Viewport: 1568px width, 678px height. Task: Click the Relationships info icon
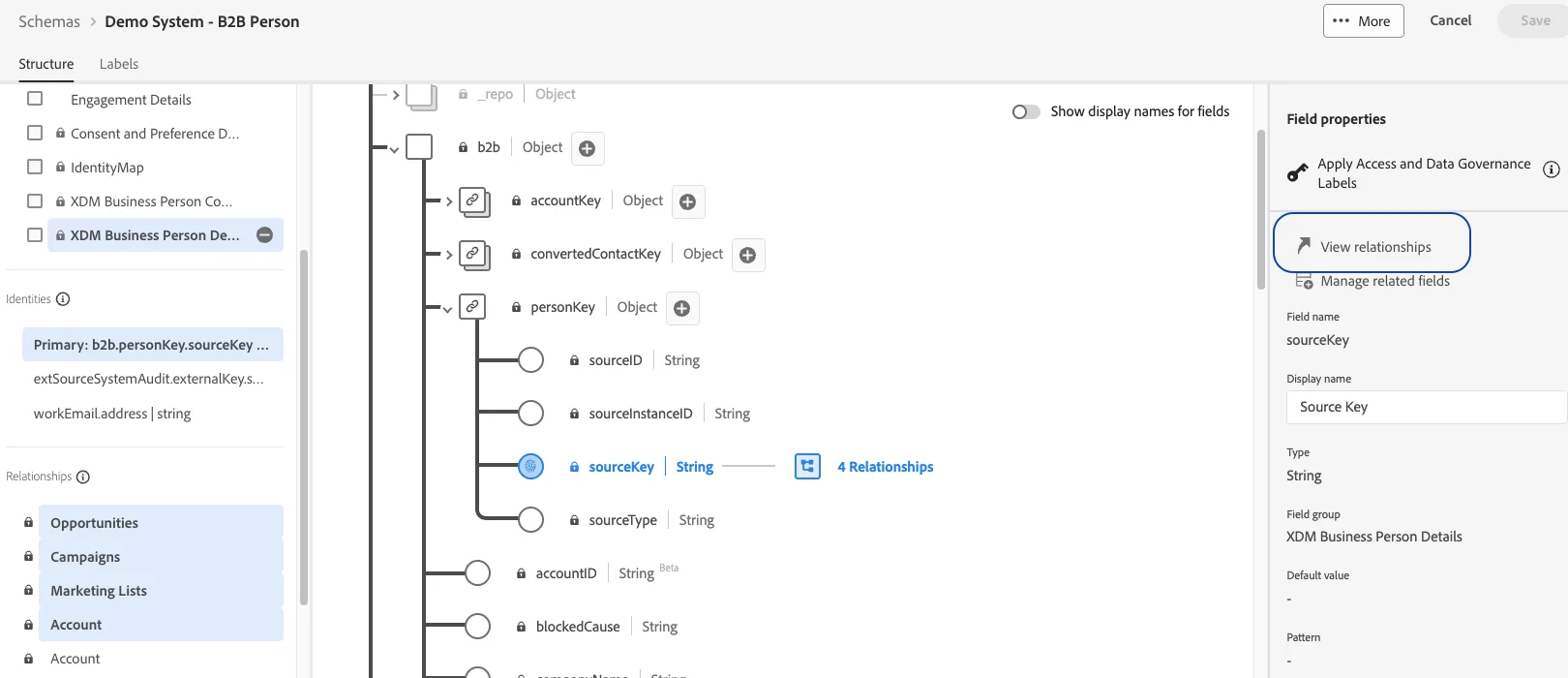tap(83, 477)
